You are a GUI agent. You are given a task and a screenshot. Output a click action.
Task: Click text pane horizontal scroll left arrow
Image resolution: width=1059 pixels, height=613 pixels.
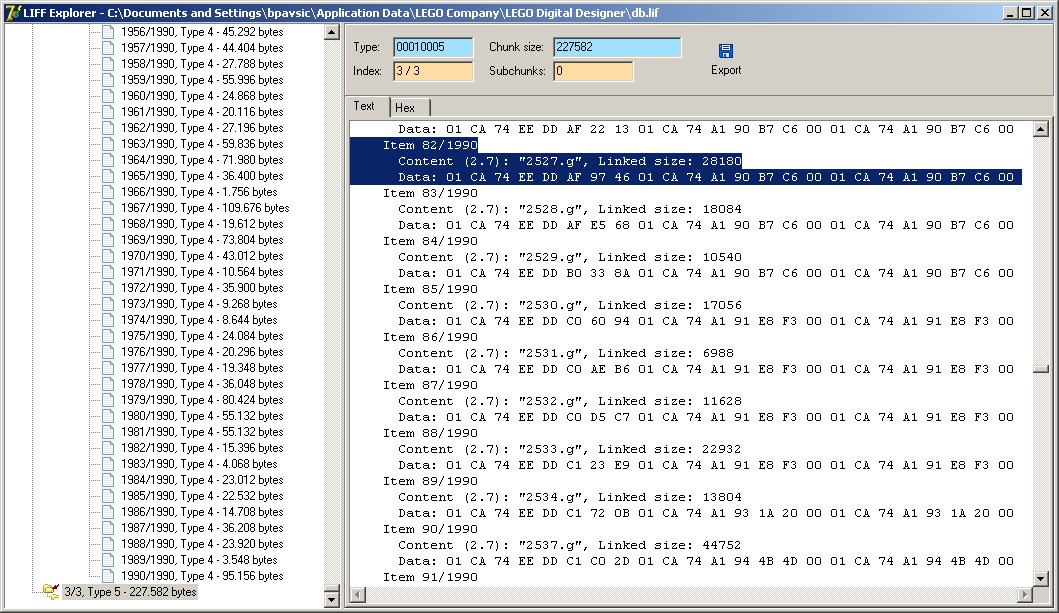358,594
